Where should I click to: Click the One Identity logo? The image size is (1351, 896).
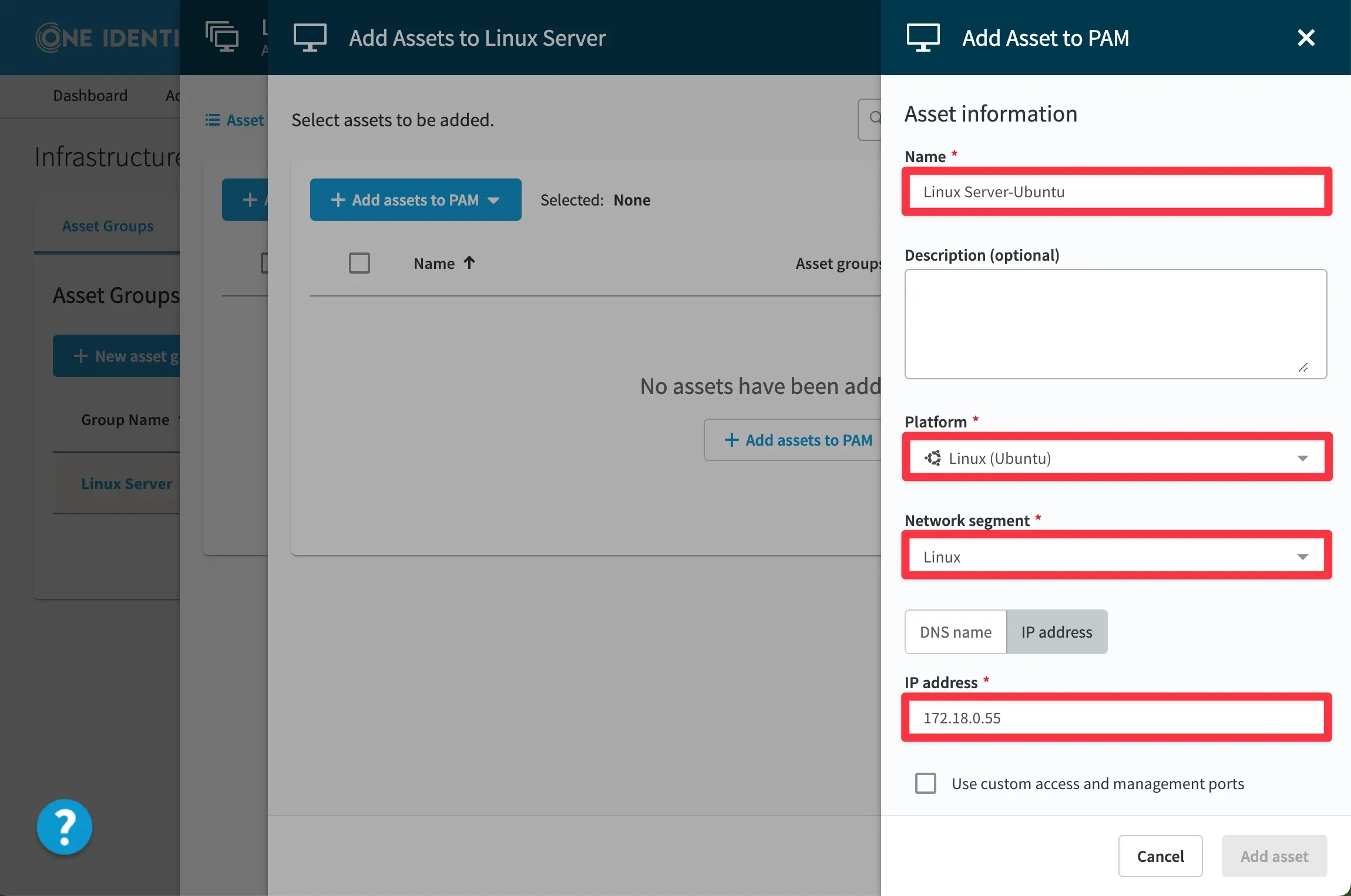[106, 38]
